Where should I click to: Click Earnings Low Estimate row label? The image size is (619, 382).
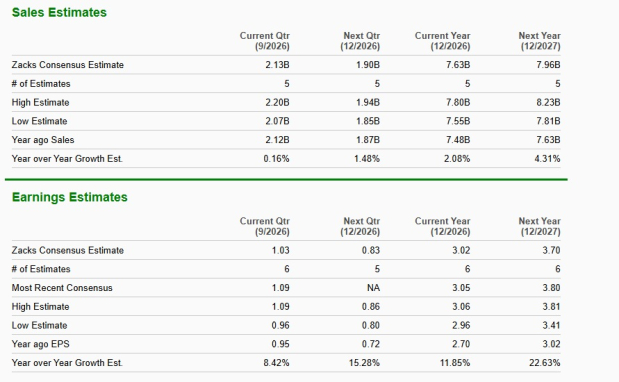39,325
